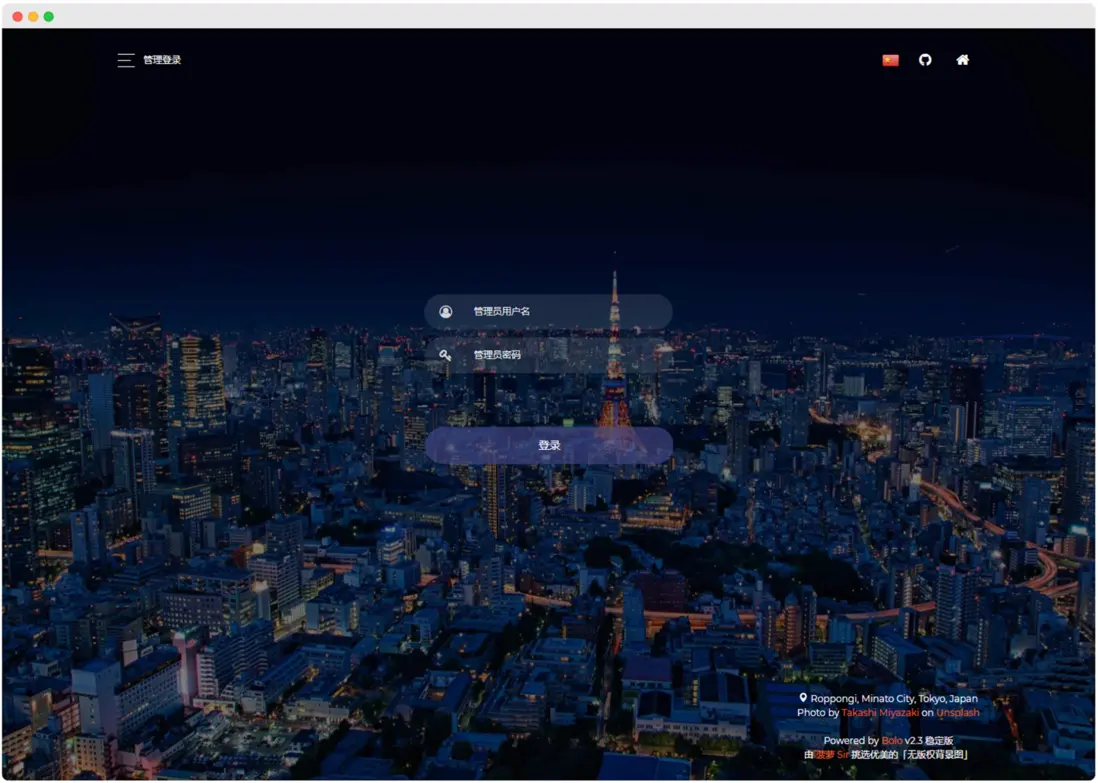Click the key icon in password field
Image resolution: width=1098 pixels, height=783 pixels.
pos(445,355)
